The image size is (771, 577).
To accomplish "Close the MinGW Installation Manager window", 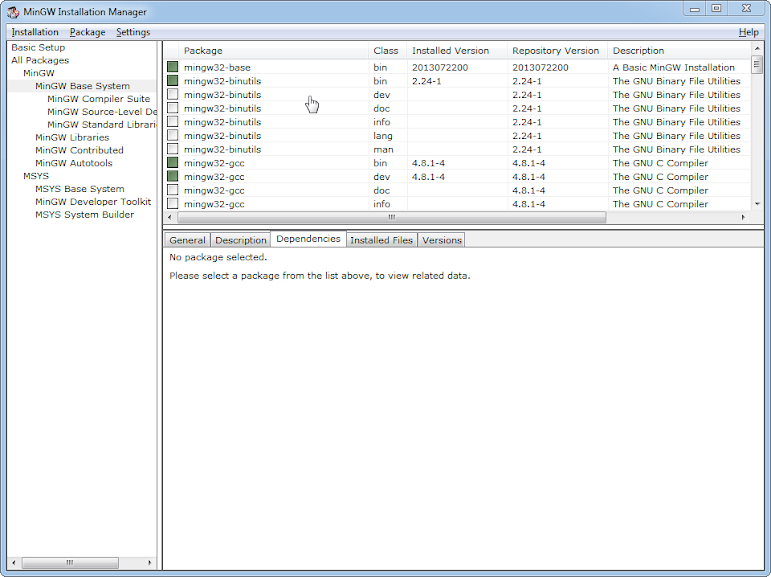I will click(x=746, y=9).
